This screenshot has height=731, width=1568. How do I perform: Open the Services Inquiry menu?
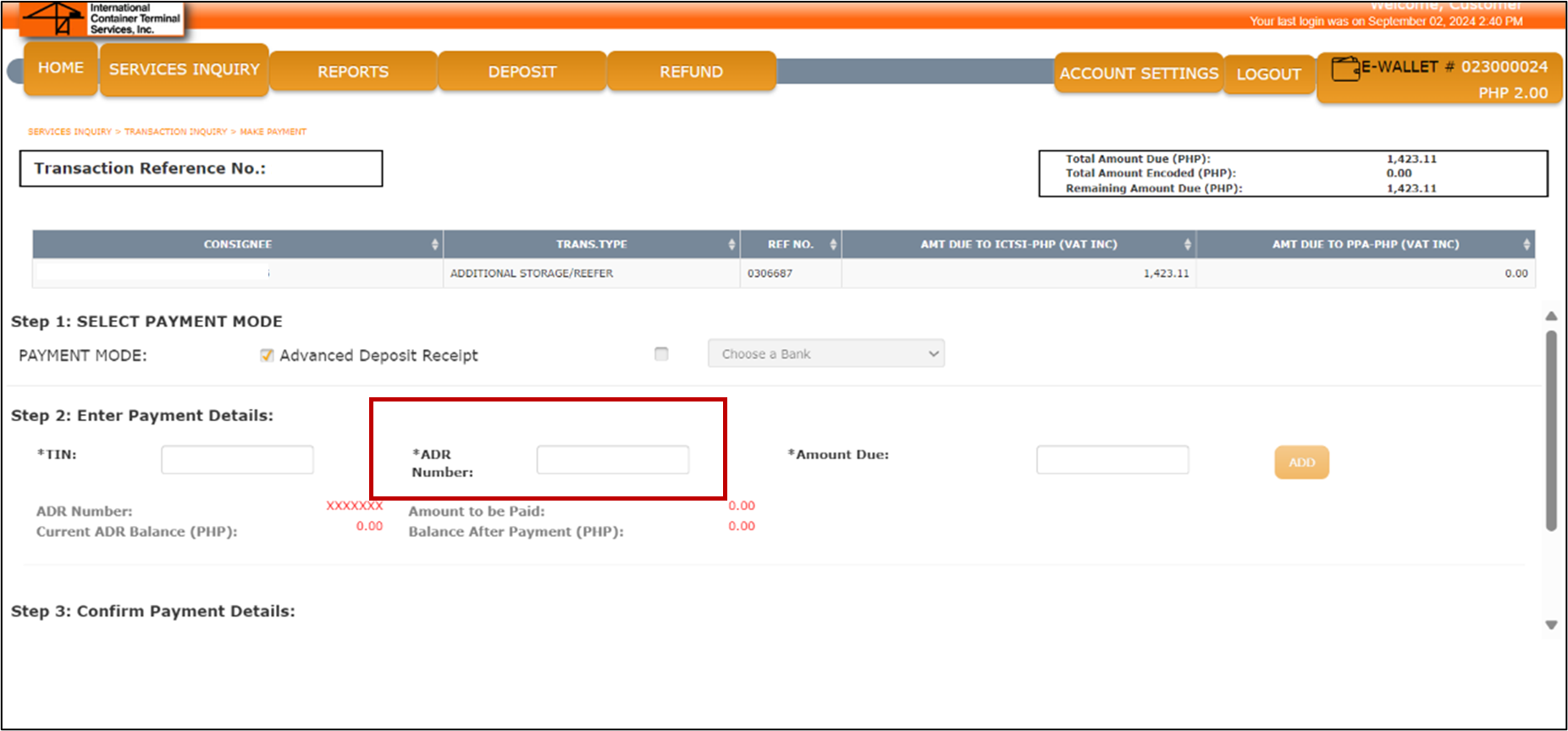tap(184, 69)
